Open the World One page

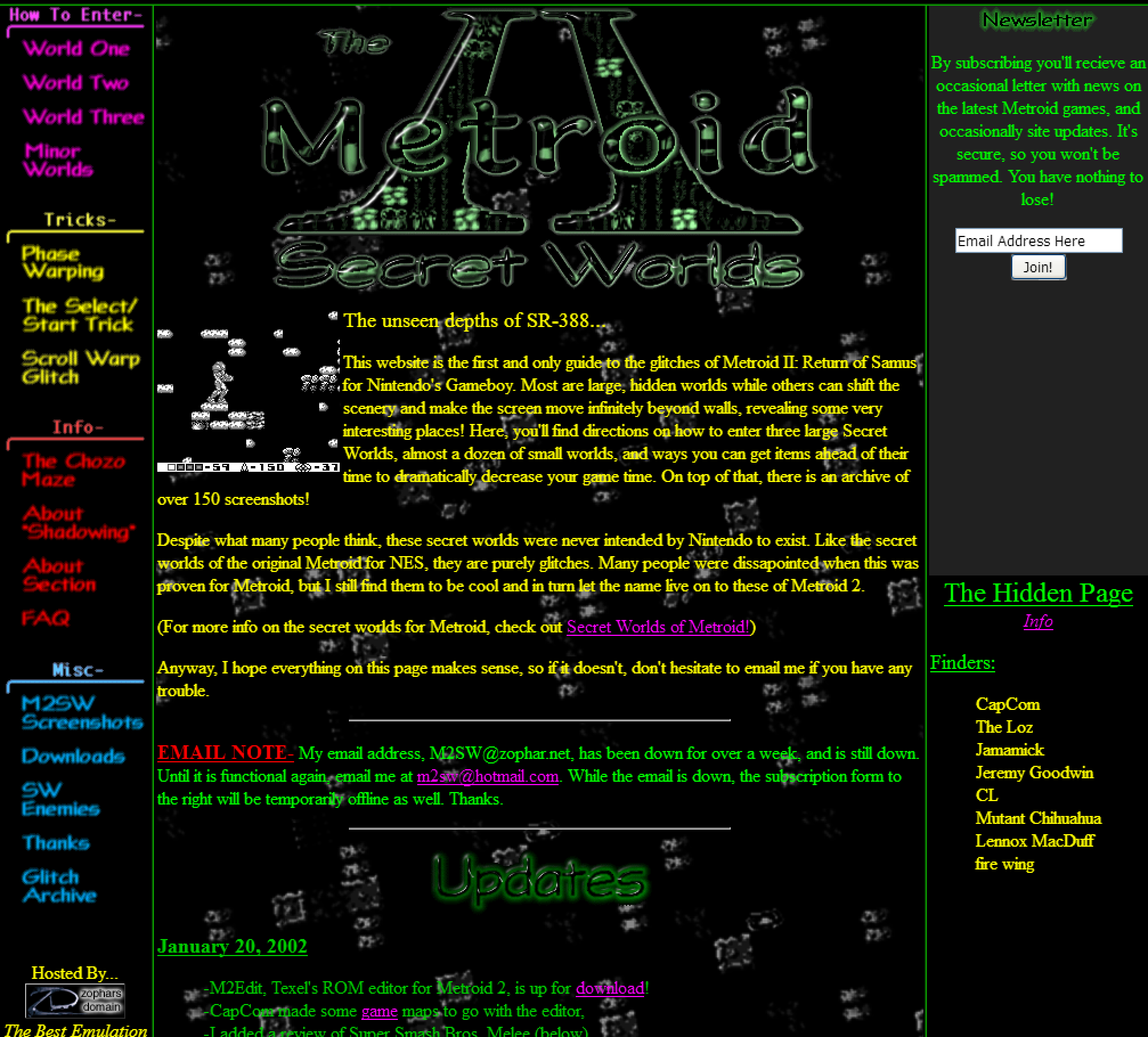76,48
